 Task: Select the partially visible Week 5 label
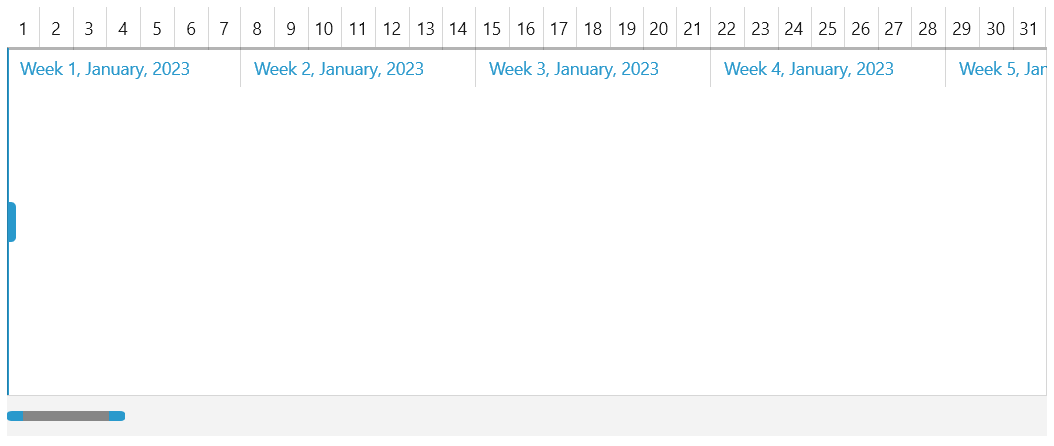(1002, 69)
